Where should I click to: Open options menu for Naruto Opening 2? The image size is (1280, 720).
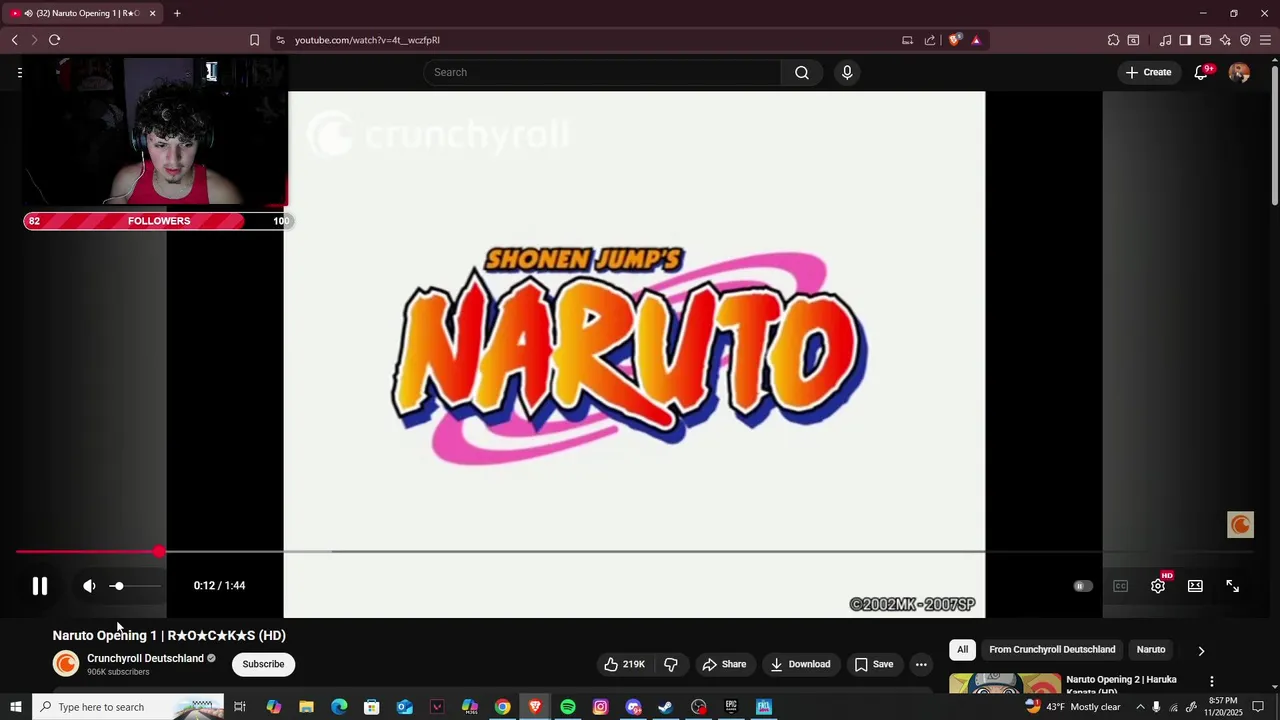[x=1211, y=682]
